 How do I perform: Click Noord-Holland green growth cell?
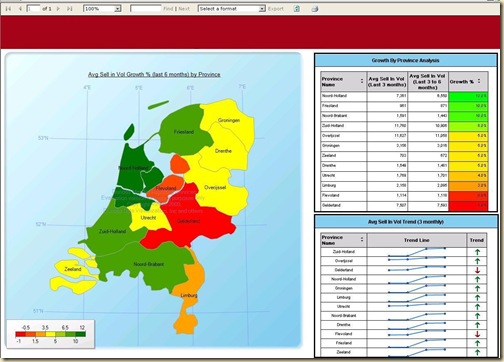(x=468, y=96)
